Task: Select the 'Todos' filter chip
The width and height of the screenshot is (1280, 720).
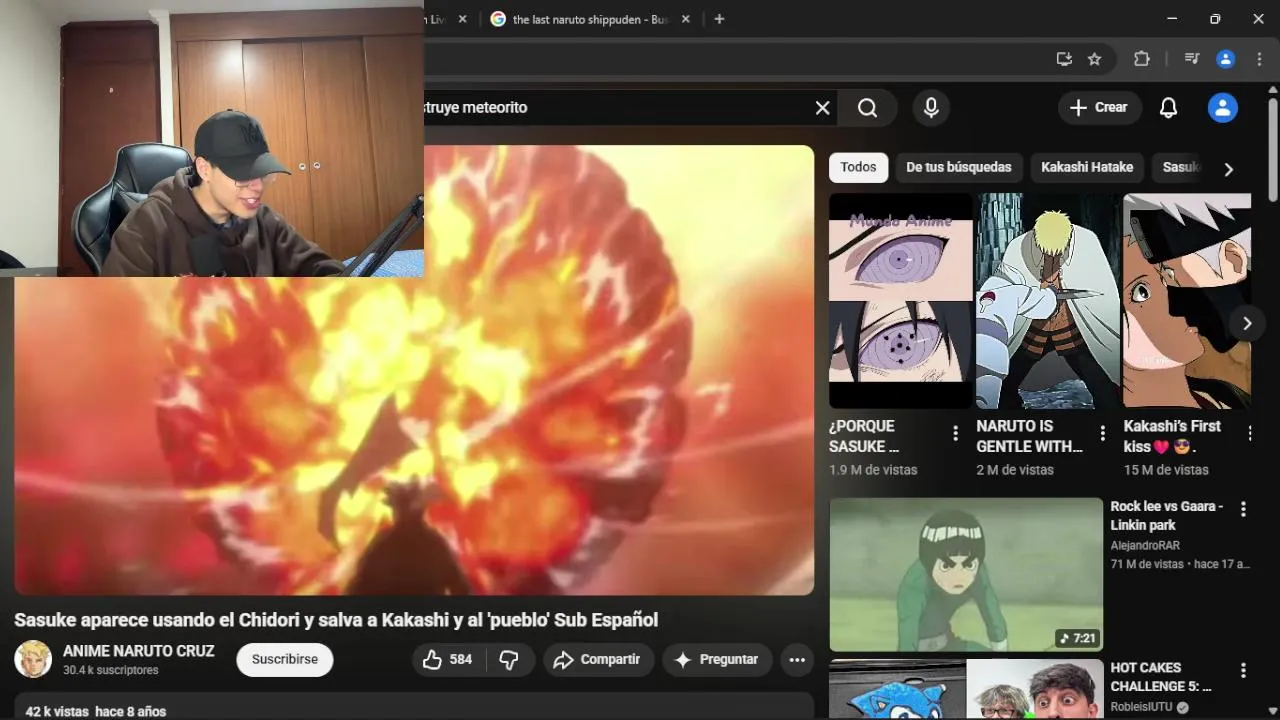Action: (858, 167)
